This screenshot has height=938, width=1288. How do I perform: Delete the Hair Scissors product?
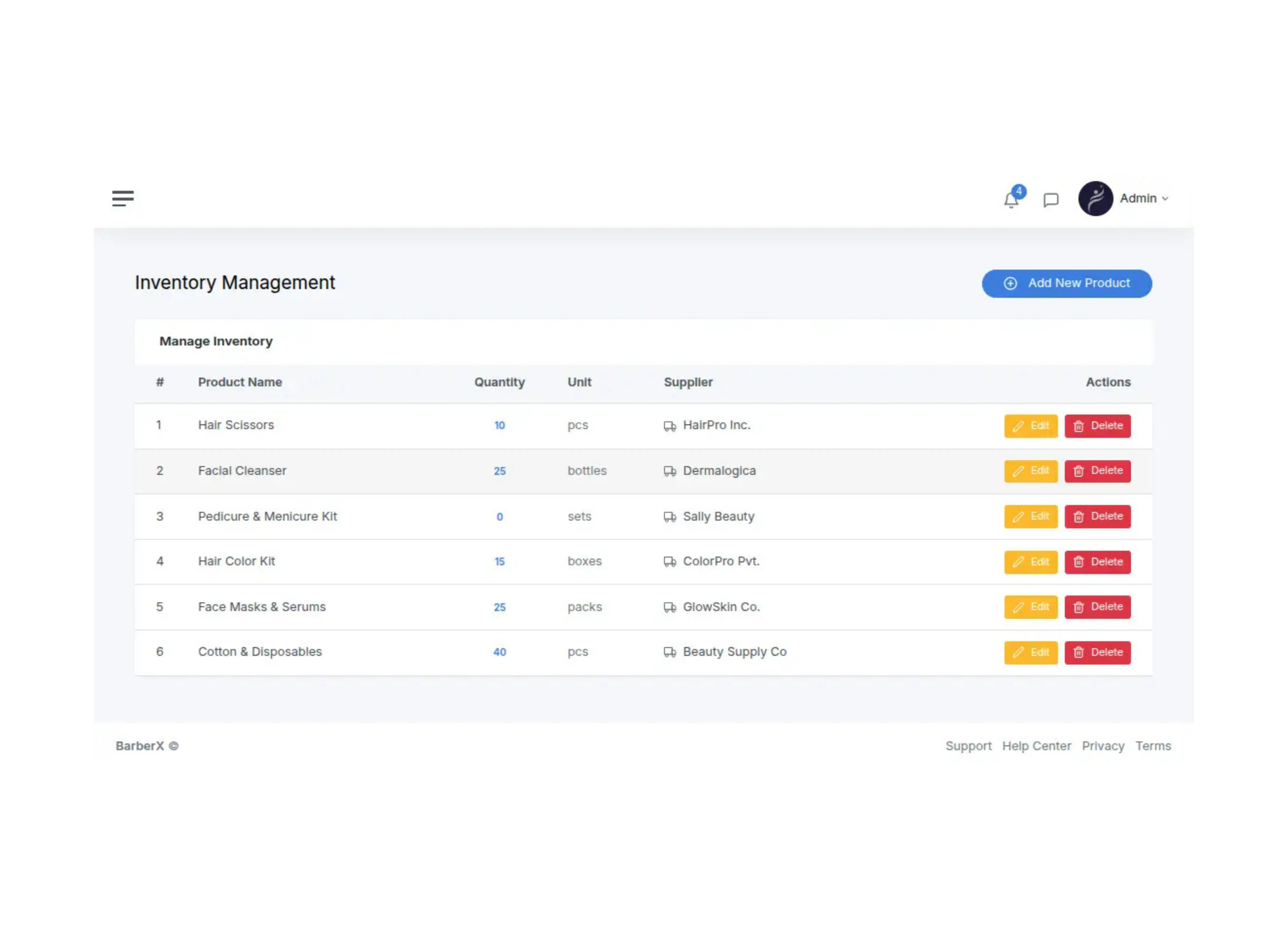click(x=1098, y=426)
